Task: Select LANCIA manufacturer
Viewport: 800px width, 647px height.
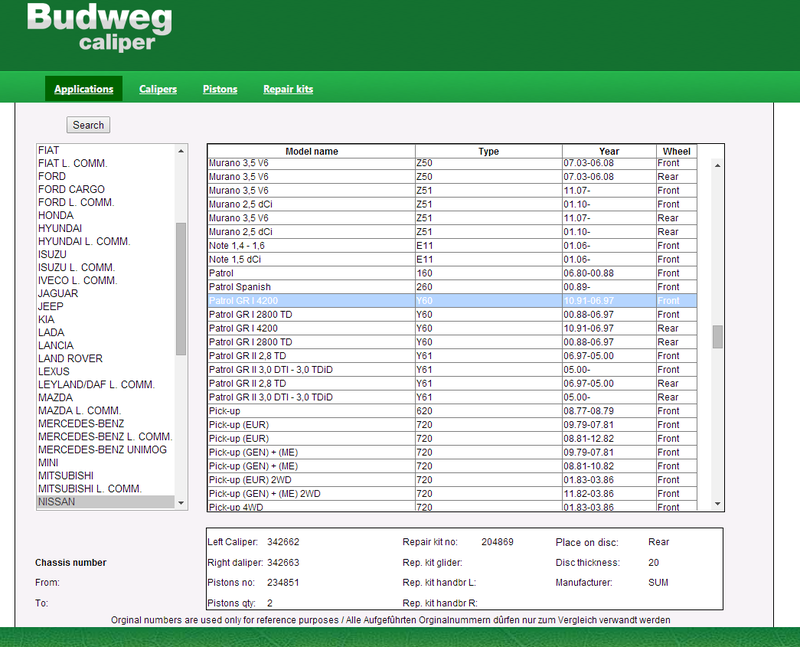Action: click(106, 345)
